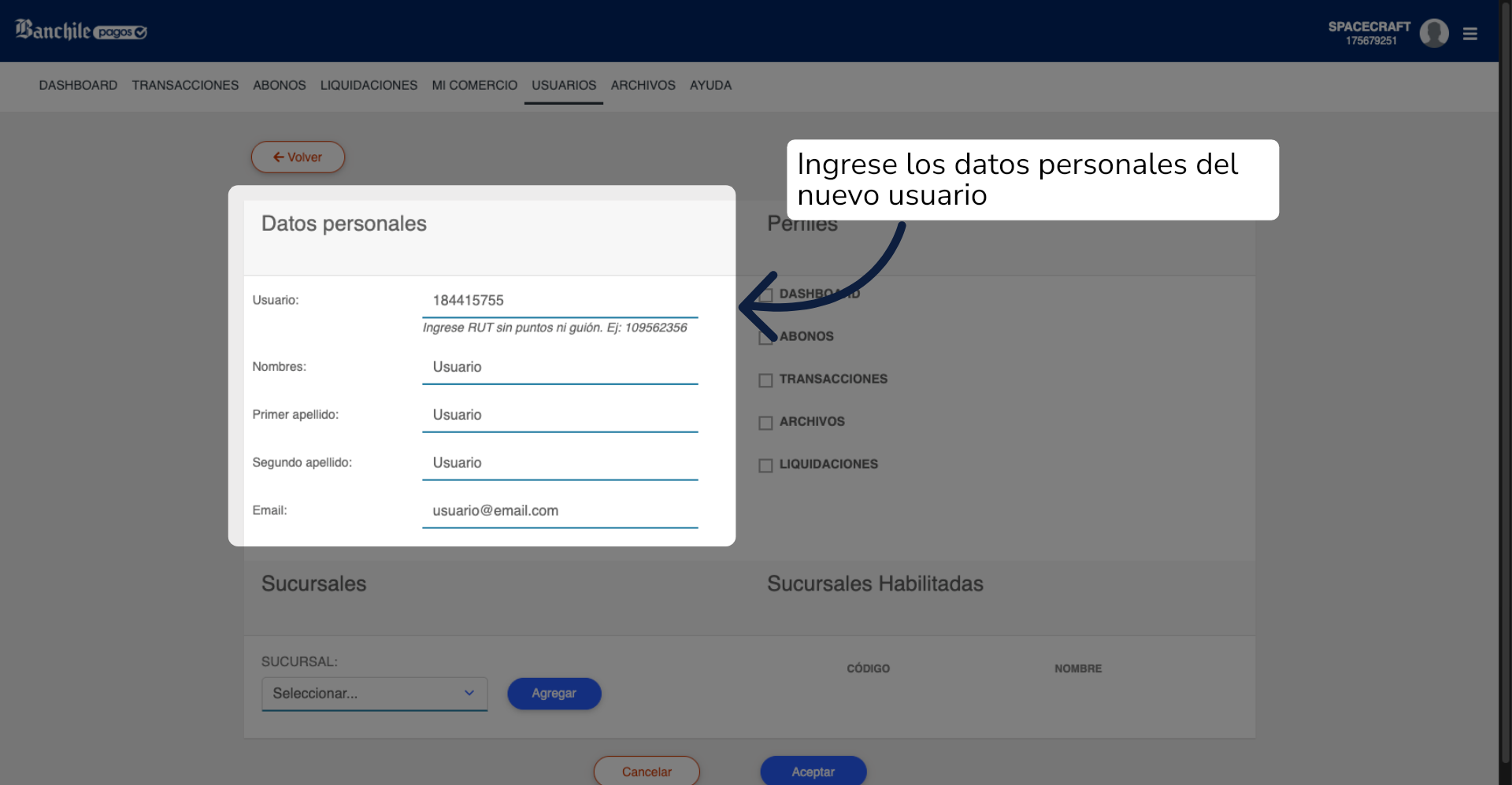Image resolution: width=1512 pixels, height=785 pixels.
Task: Click the CÓDIGO column header
Action: click(x=868, y=668)
